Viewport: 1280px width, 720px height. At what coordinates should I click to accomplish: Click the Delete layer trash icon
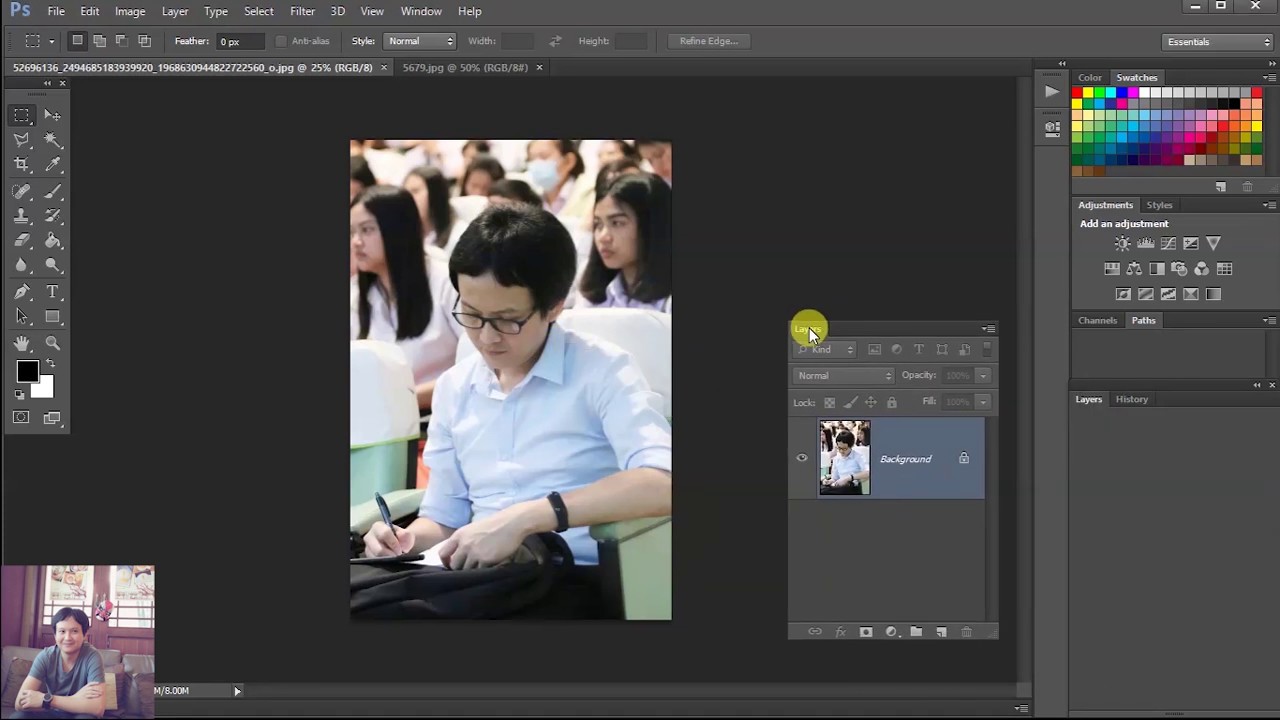coord(966,632)
